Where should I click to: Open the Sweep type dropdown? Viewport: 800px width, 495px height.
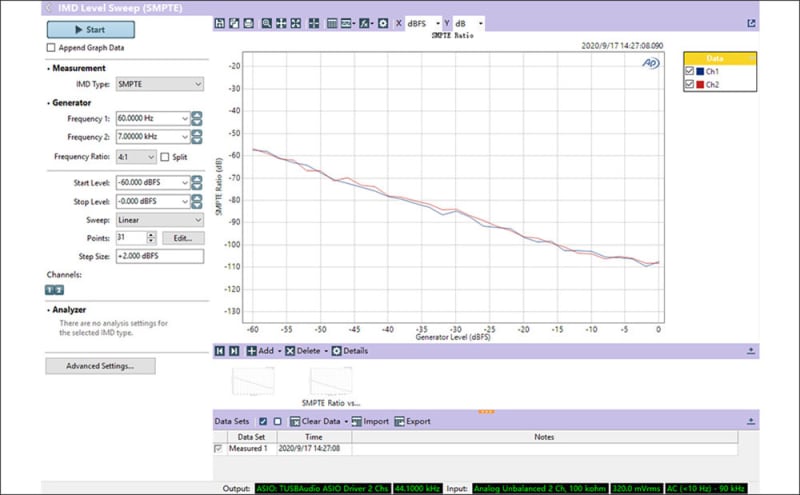click(160, 220)
